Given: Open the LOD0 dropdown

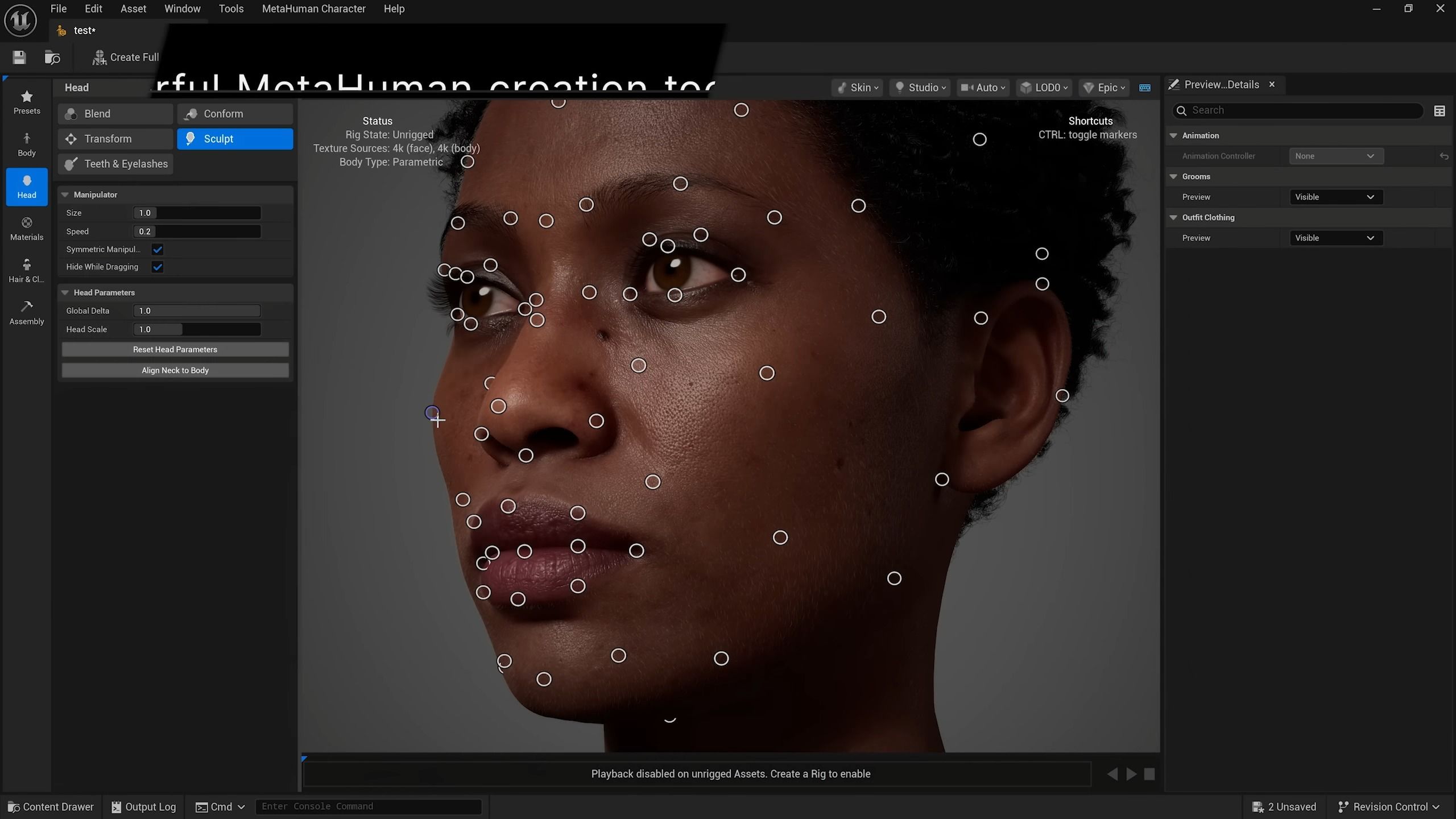Looking at the screenshot, I should point(1044,87).
